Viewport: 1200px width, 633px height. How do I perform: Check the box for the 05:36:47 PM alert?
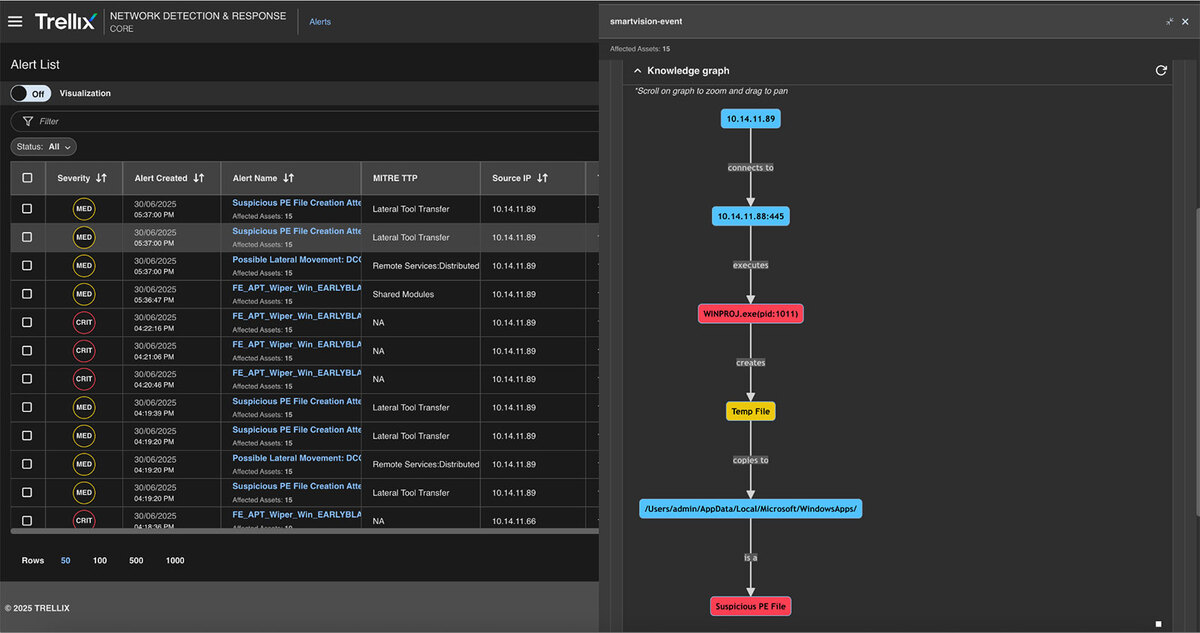pos(27,294)
